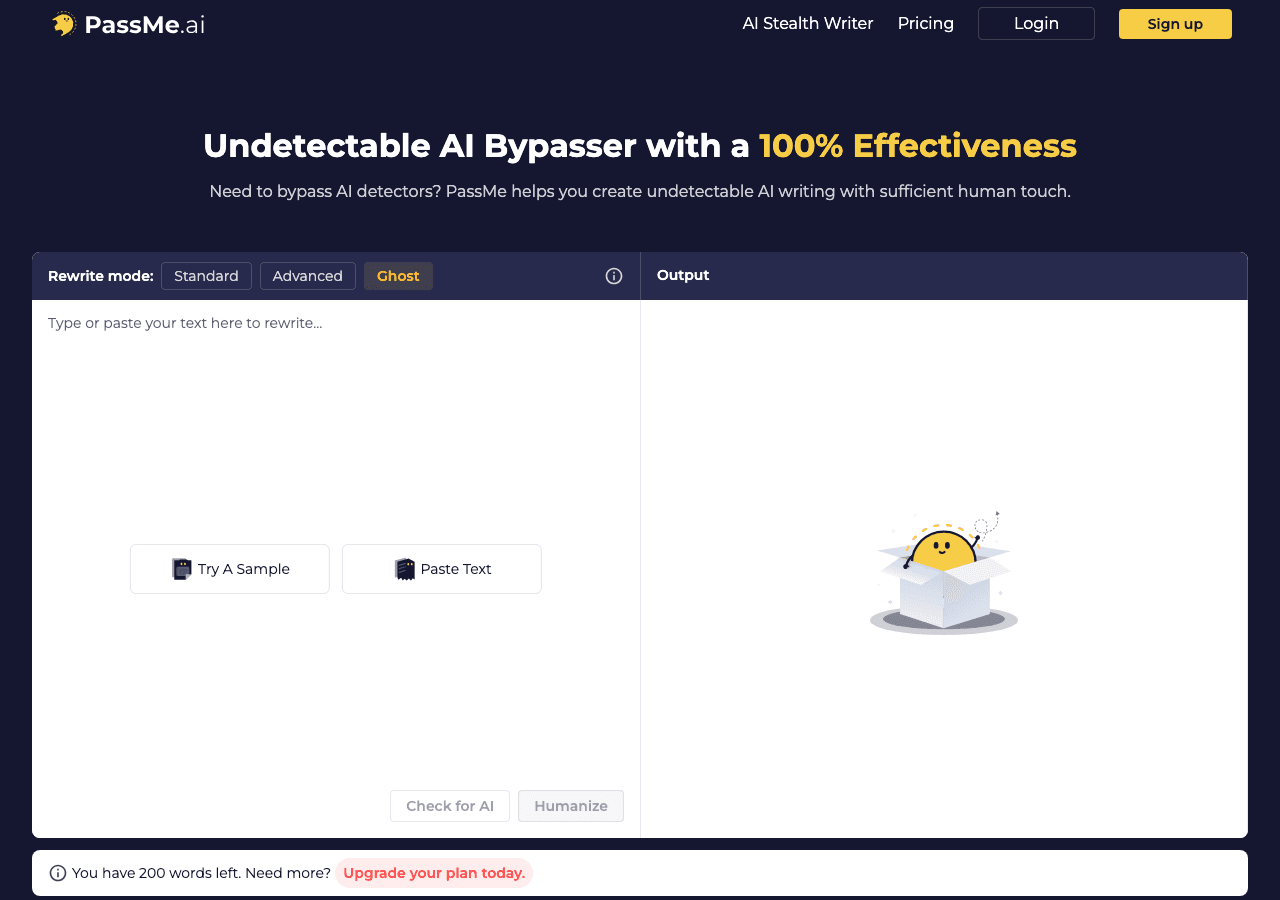
Task: Click the rewrite mode info icon
Action: tap(614, 276)
